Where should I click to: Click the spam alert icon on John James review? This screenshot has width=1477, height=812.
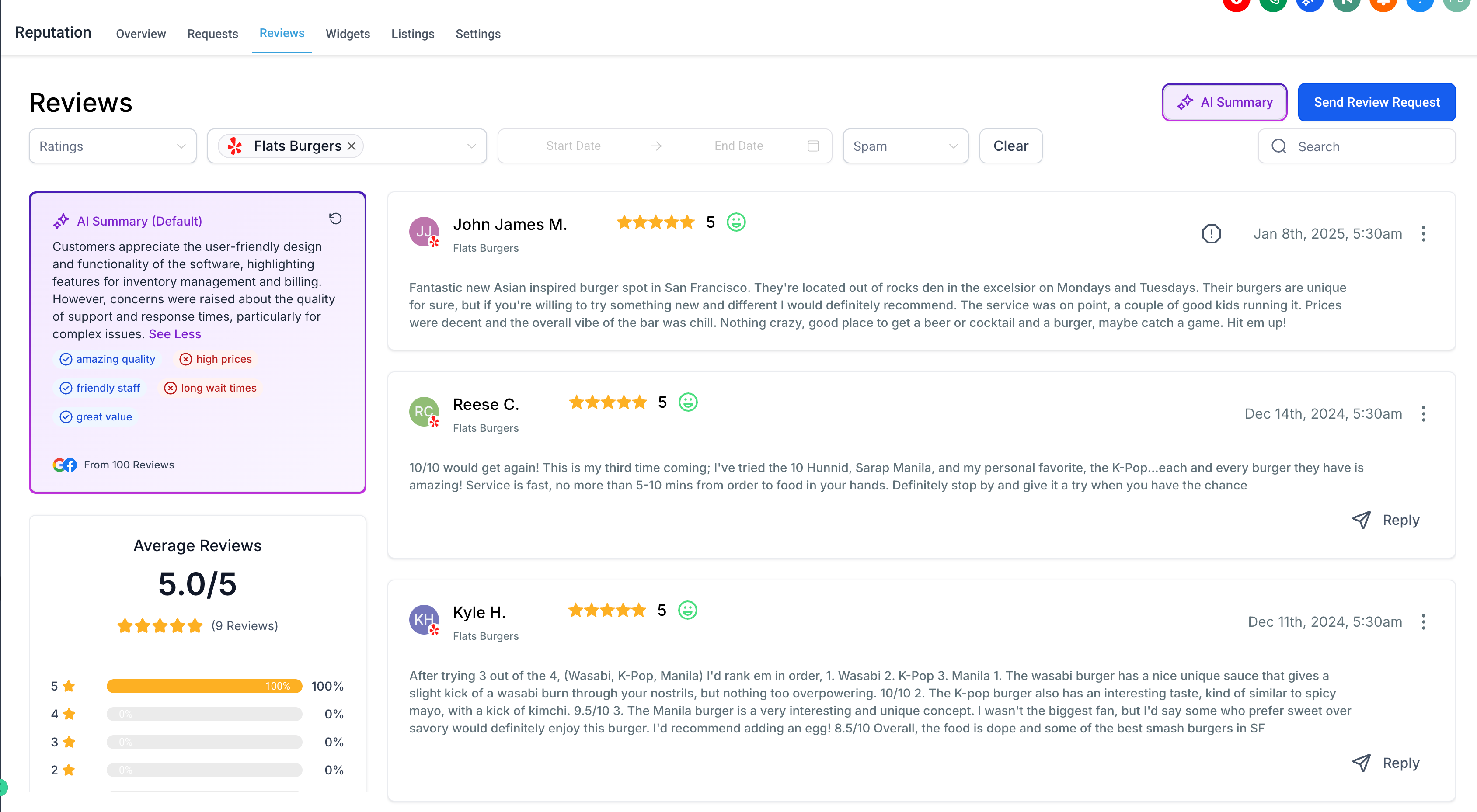[1211, 234]
